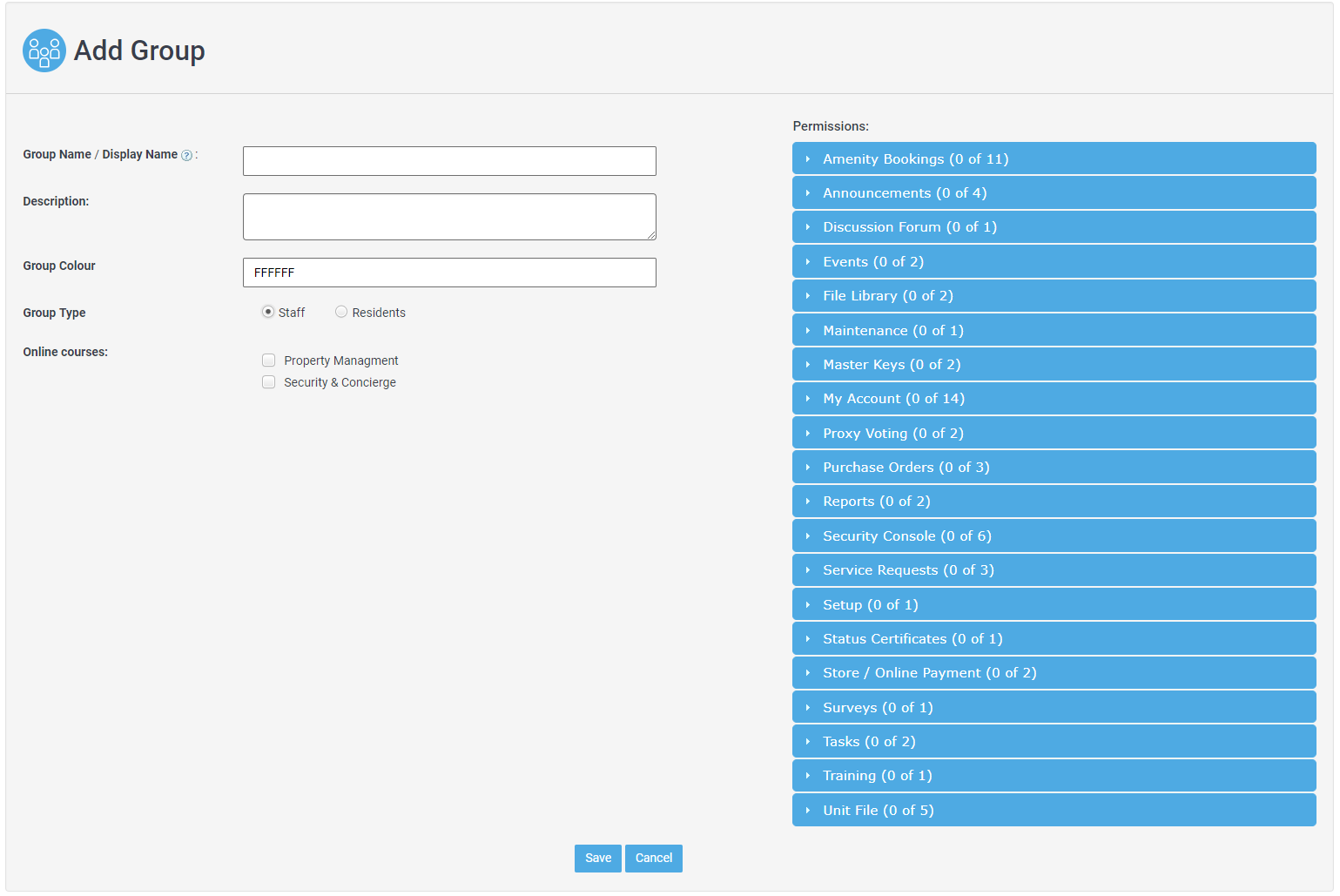Screen dimensions: 1340x896
Task: Focus the Group Name text field
Action: [x=449, y=161]
